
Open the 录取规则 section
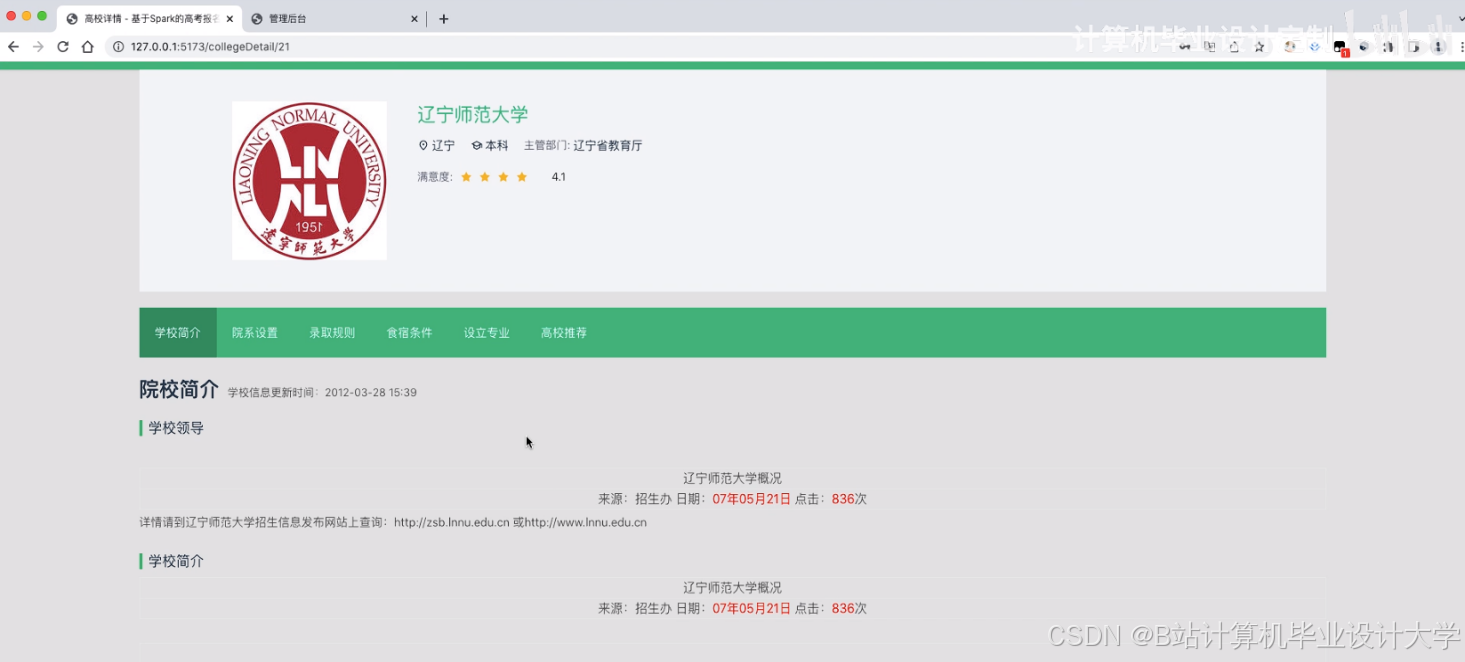331,333
